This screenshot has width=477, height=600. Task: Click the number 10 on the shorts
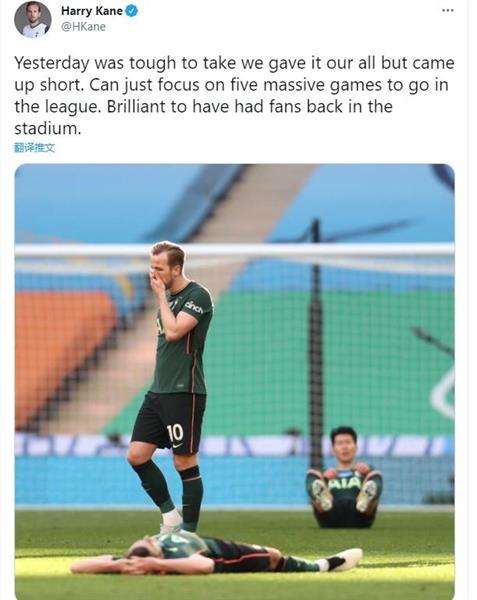175,433
